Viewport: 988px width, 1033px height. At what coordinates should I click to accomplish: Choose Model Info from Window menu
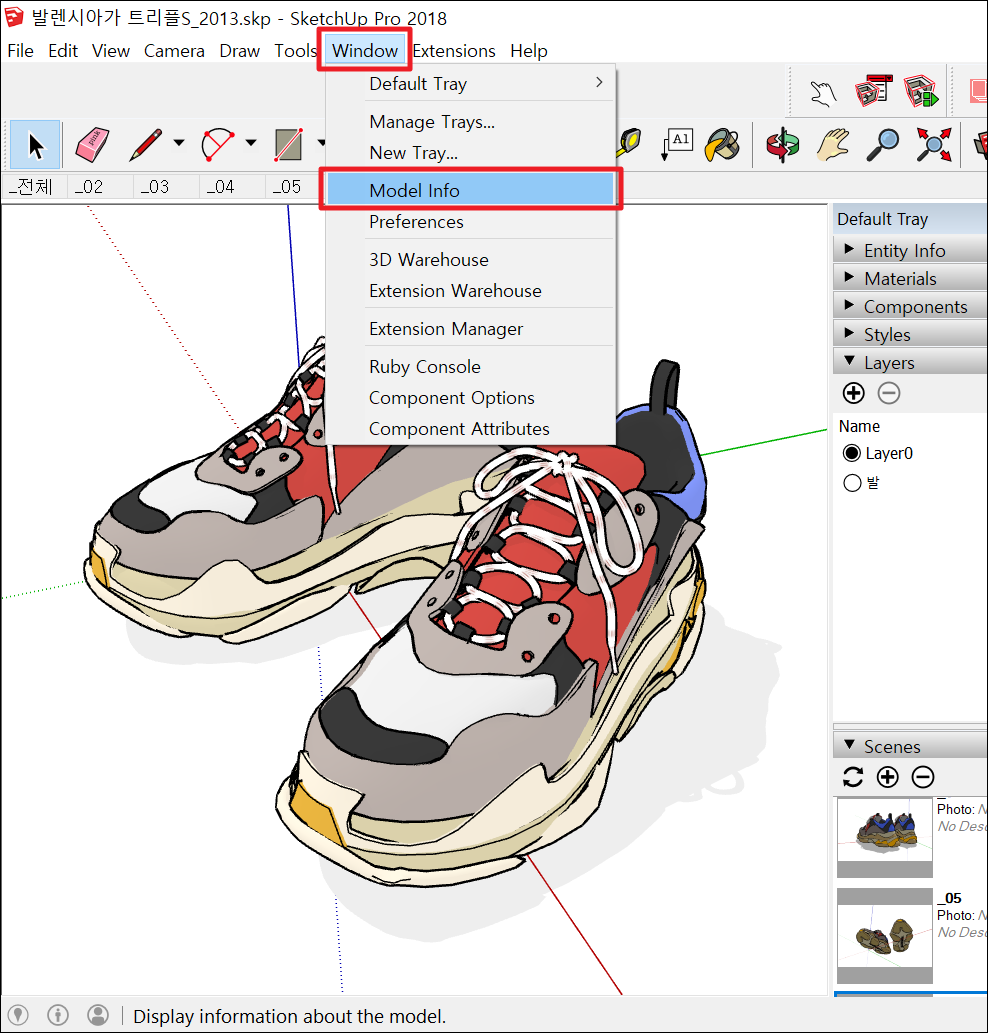pyautogui.click(x=470, y=190)
